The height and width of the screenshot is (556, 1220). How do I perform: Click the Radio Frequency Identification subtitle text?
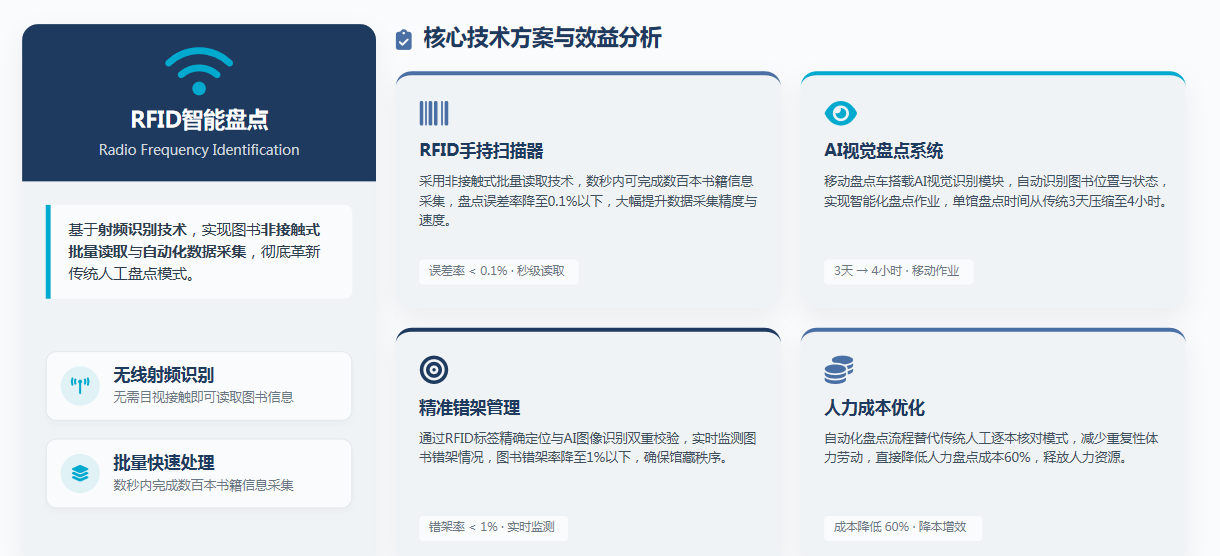199,150
